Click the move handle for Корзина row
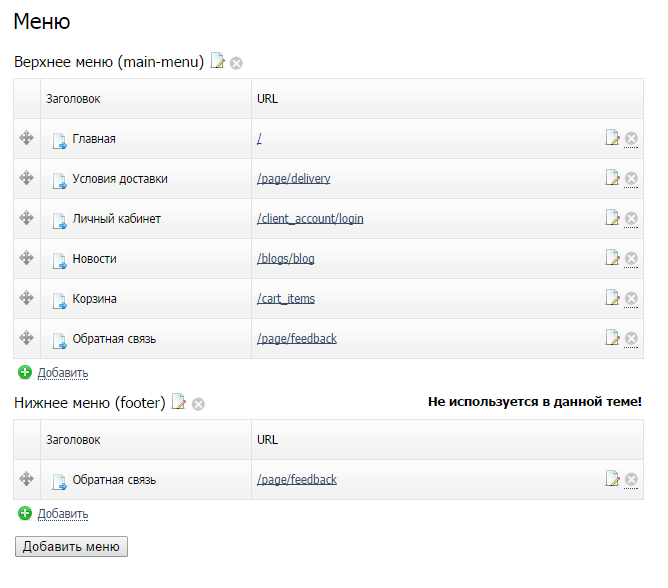This screenshot has height=588, width=668. click(26, 297)
